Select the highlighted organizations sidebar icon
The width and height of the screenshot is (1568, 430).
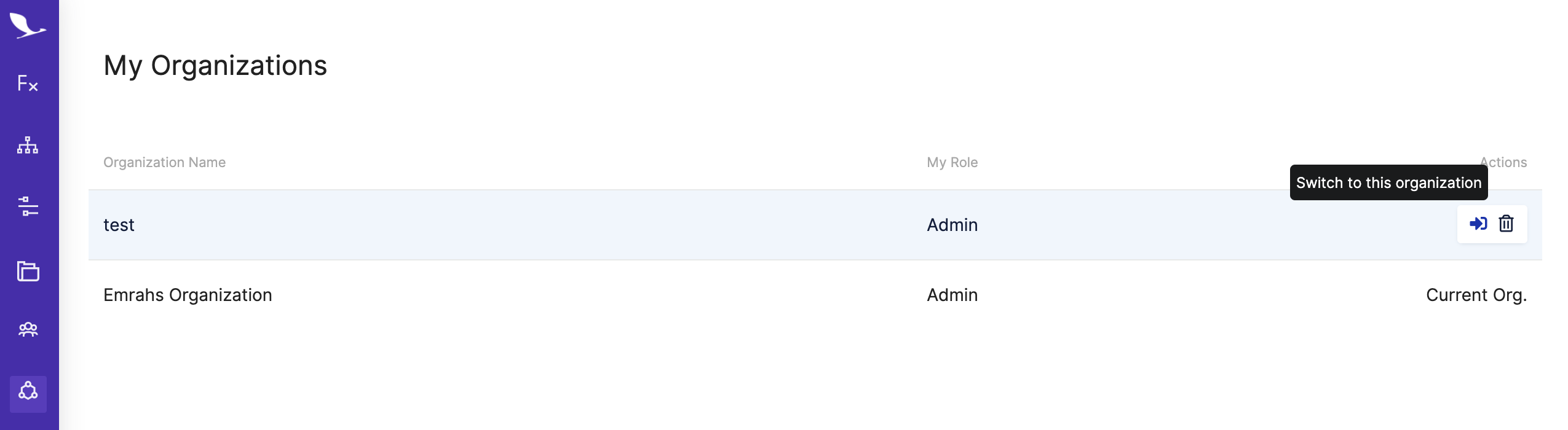(x=28, y=394)
